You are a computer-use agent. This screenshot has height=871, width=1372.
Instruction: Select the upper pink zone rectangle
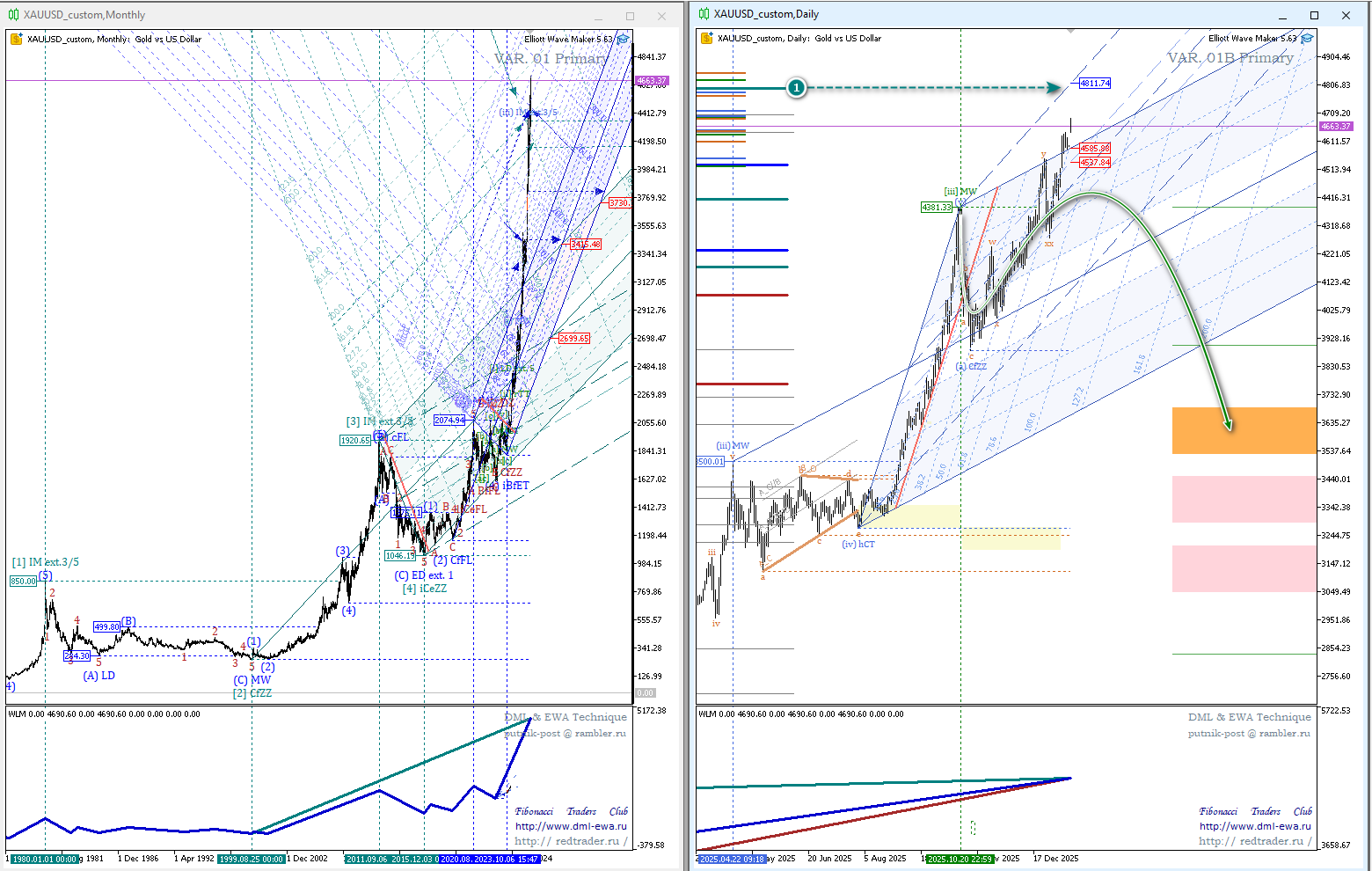[x=1244, y=499]
